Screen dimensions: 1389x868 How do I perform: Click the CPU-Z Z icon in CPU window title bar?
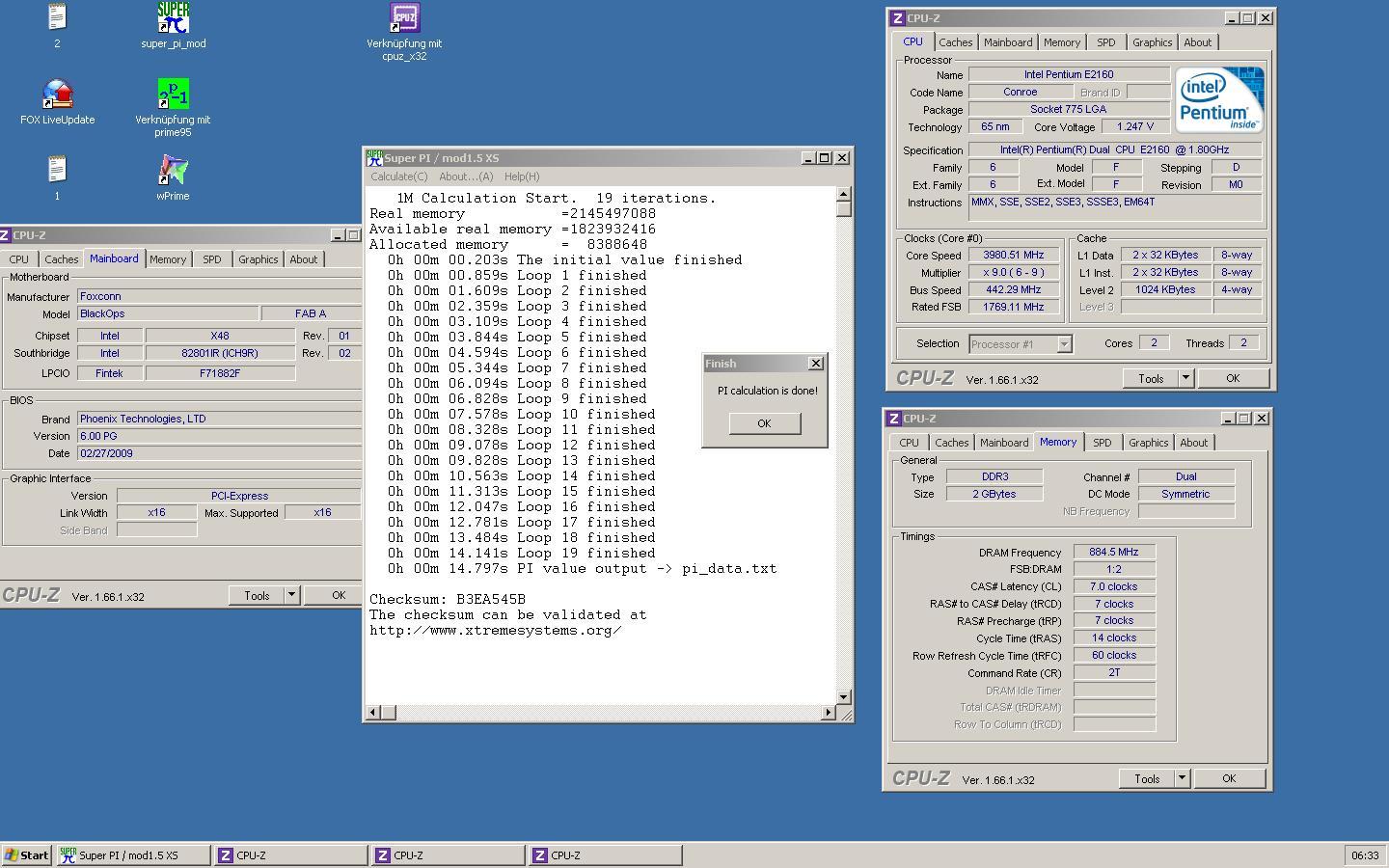(x=898, y=17)
